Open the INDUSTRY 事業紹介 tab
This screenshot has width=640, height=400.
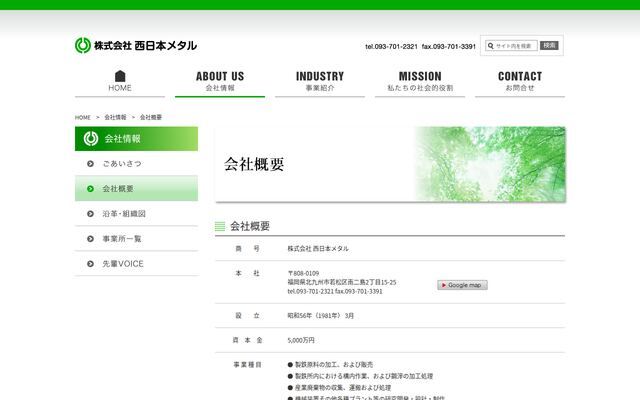pos(320,82)
